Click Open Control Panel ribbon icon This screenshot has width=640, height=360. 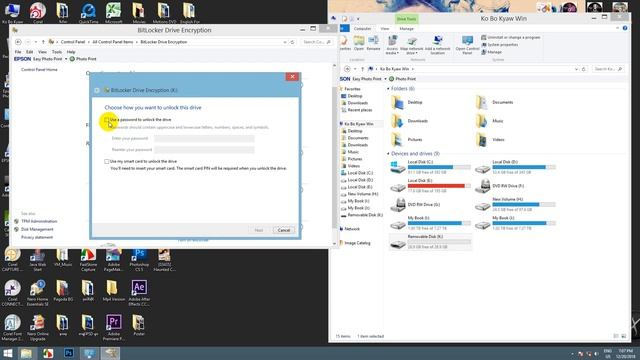click(x=467, y=45)
